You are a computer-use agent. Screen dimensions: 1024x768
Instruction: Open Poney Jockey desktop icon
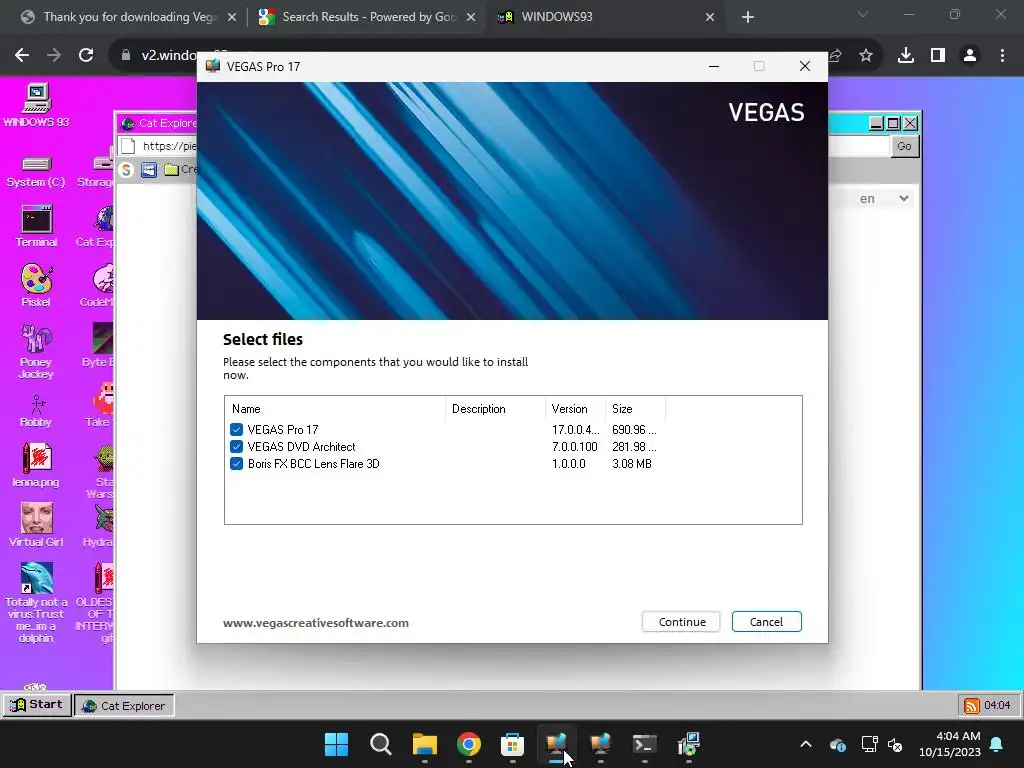tap(36, 351)
